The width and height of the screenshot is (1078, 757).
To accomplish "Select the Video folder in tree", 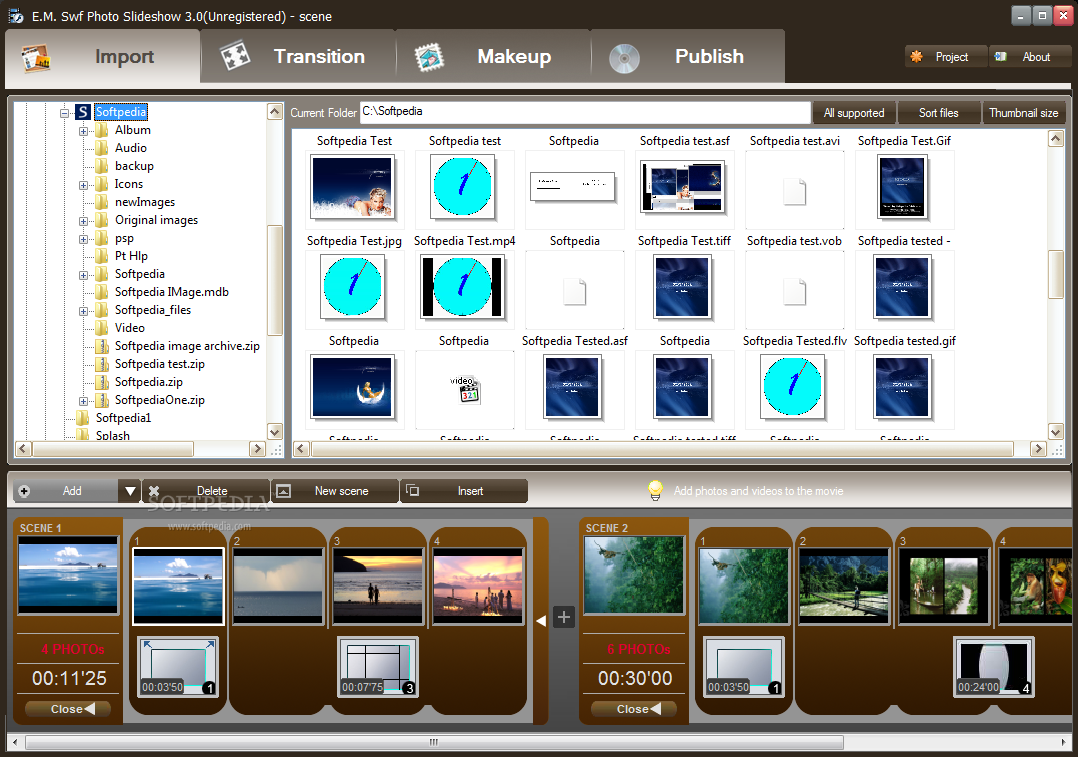I will pyautogui.click(x=129, y=328).
